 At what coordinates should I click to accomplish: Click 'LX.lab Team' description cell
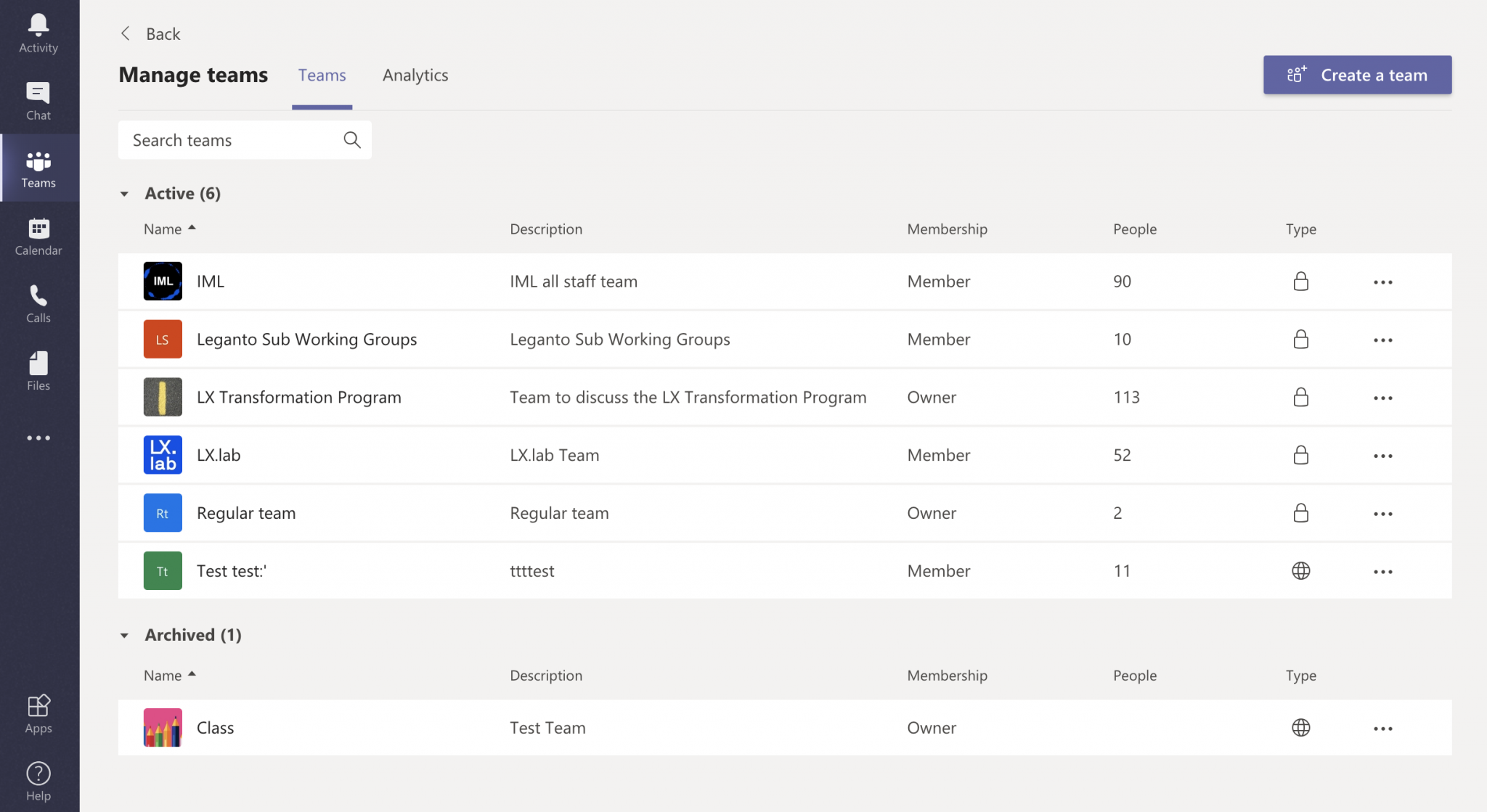point(555,455)
